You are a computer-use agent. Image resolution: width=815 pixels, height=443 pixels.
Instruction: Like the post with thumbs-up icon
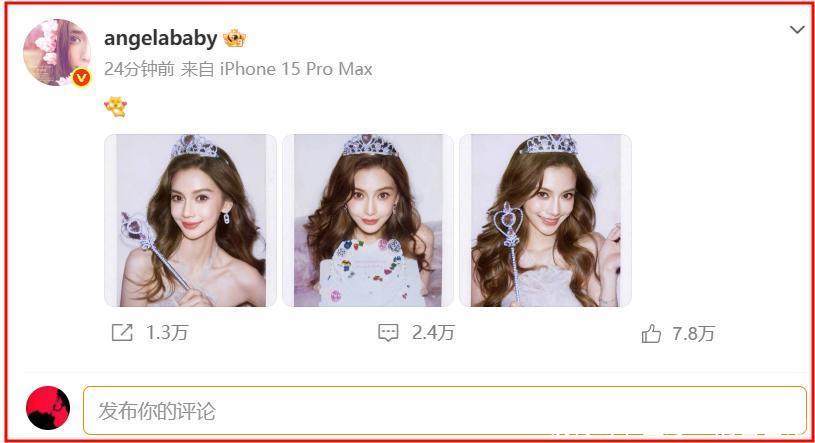click(x=651, y=334)
